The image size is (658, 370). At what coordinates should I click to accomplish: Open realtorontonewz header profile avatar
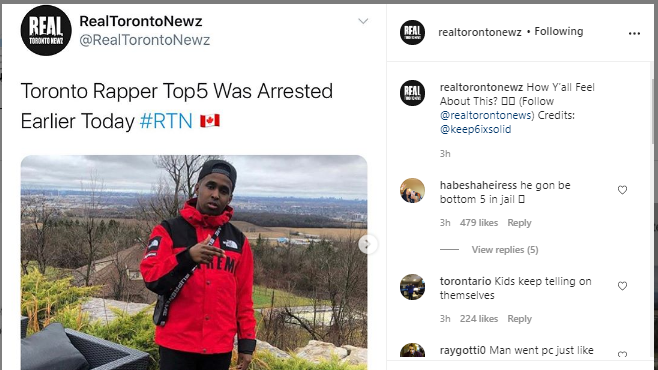tap(412, 32)
